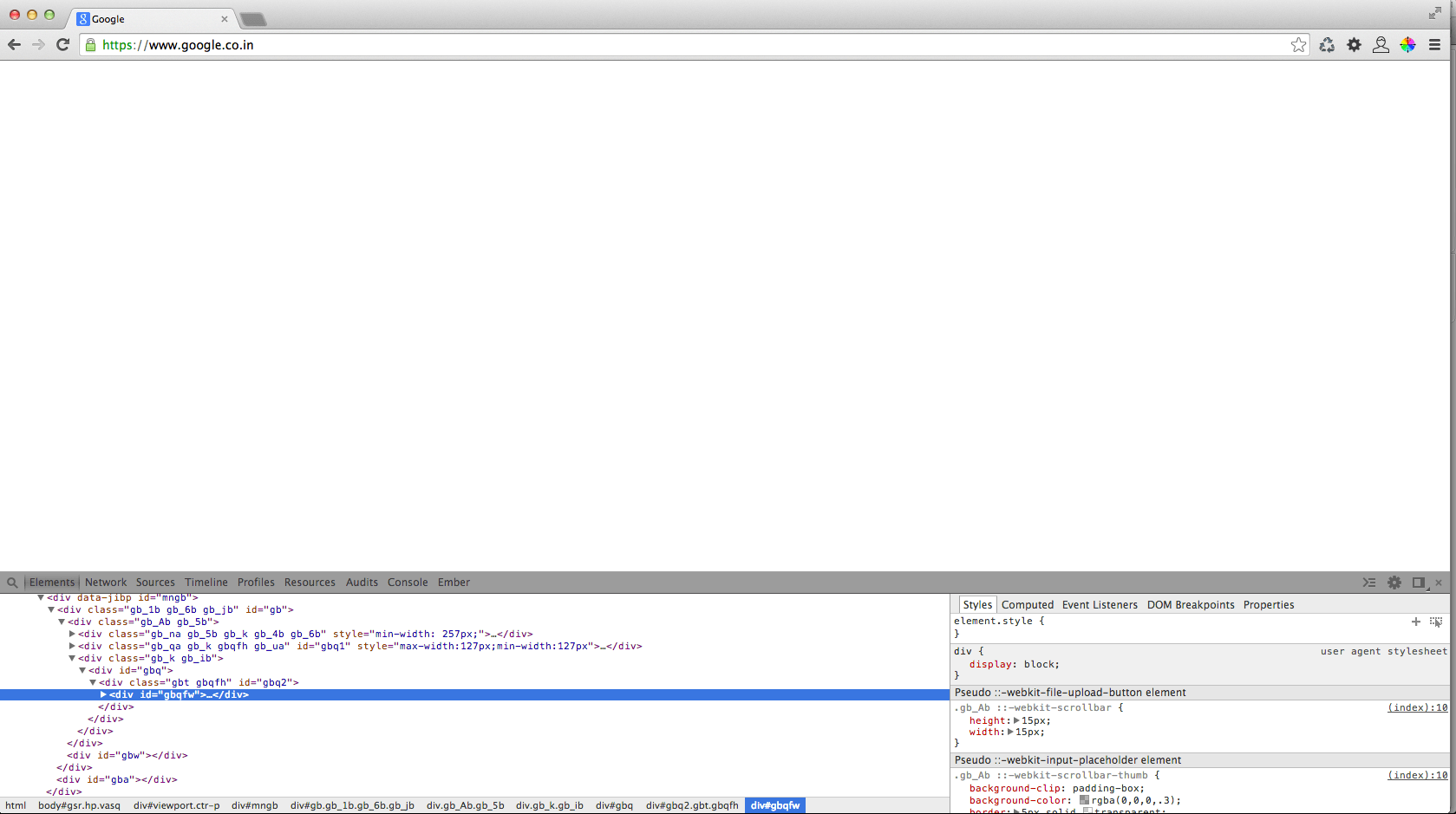Switch to the Computed tab
Viewport: 1456px width, 814px height.
1028,604
